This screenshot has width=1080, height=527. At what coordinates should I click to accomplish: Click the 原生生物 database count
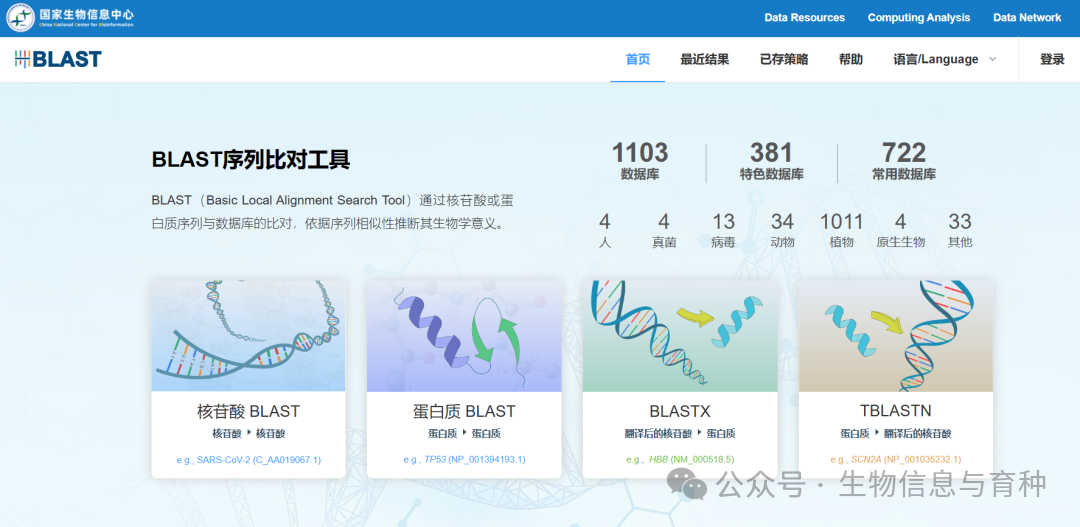(x=900, y=231)
